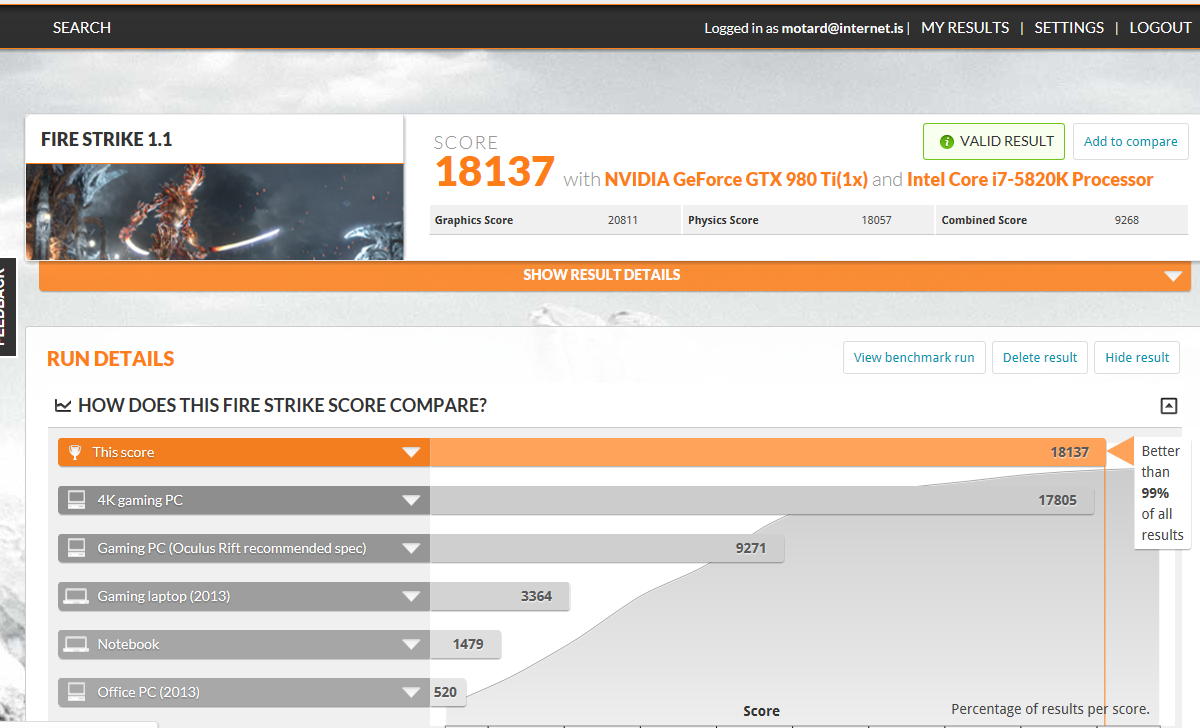Click the notebook icon on the Notebook row

point(75,644)
